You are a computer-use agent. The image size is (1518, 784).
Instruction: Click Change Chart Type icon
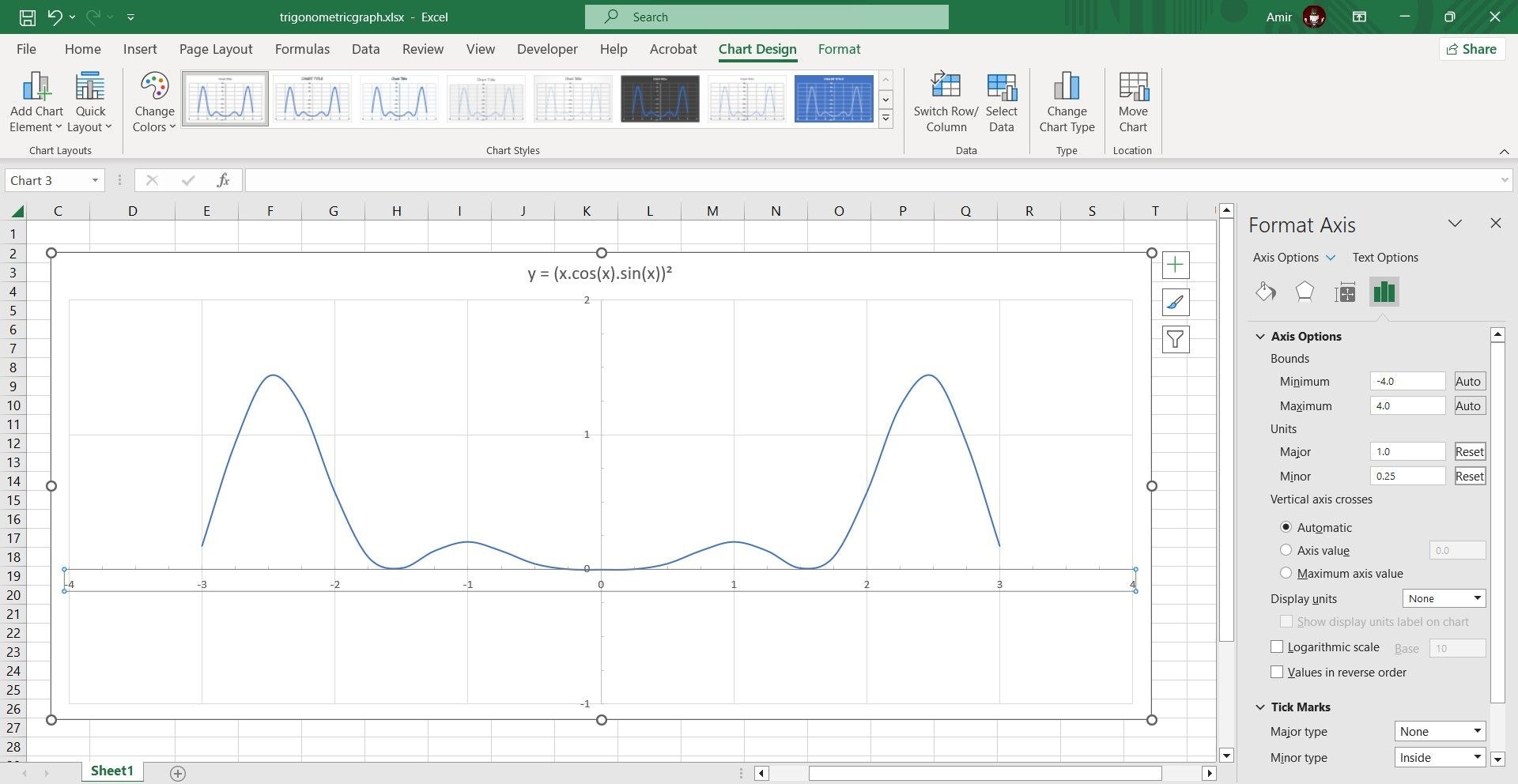tap(1067, 86)
